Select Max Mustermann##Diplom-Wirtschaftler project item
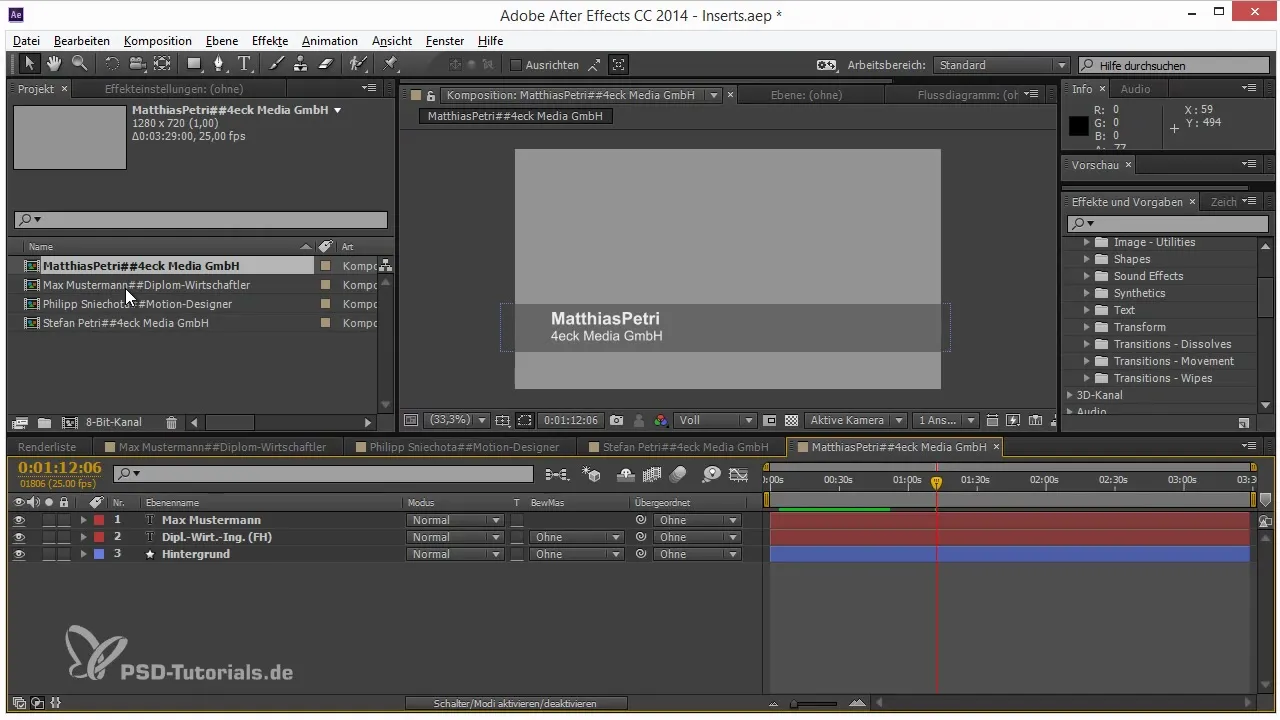The image size is (1280, 720). tap(146, 285)
